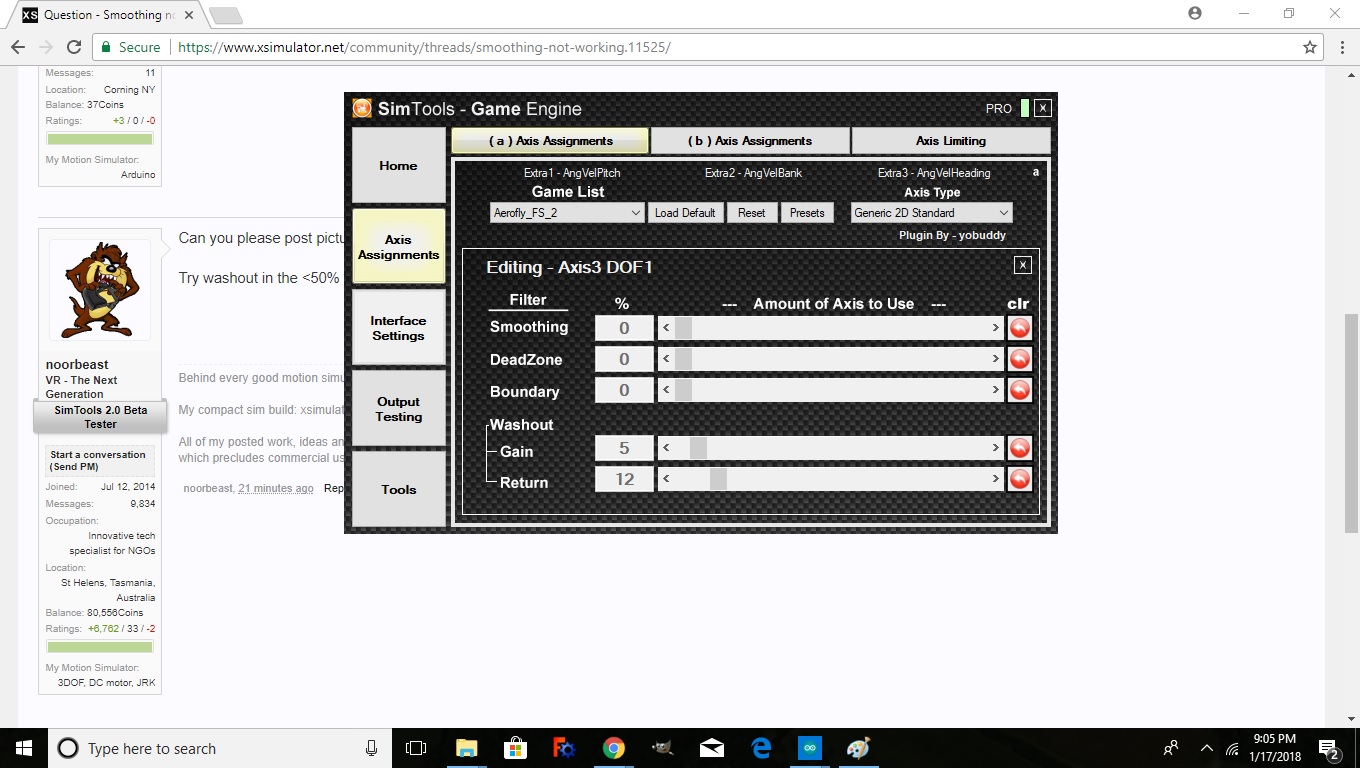Screen dimensions: 1360x768
Task: Click the Gain slider left arrow
Action: click(666, 448)
